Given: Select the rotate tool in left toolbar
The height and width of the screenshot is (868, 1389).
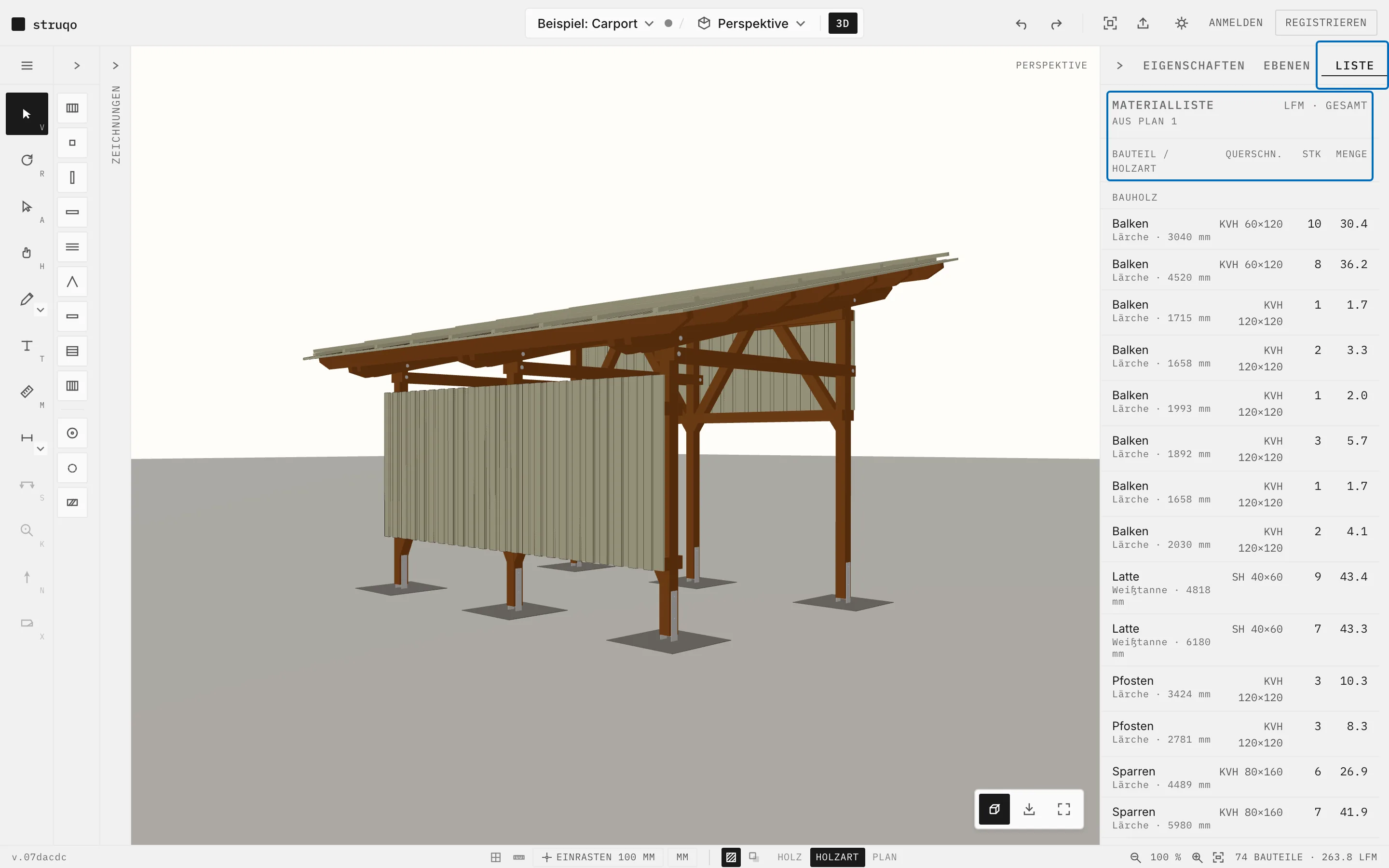Looking at the screenshot, I should coord(27,160).
